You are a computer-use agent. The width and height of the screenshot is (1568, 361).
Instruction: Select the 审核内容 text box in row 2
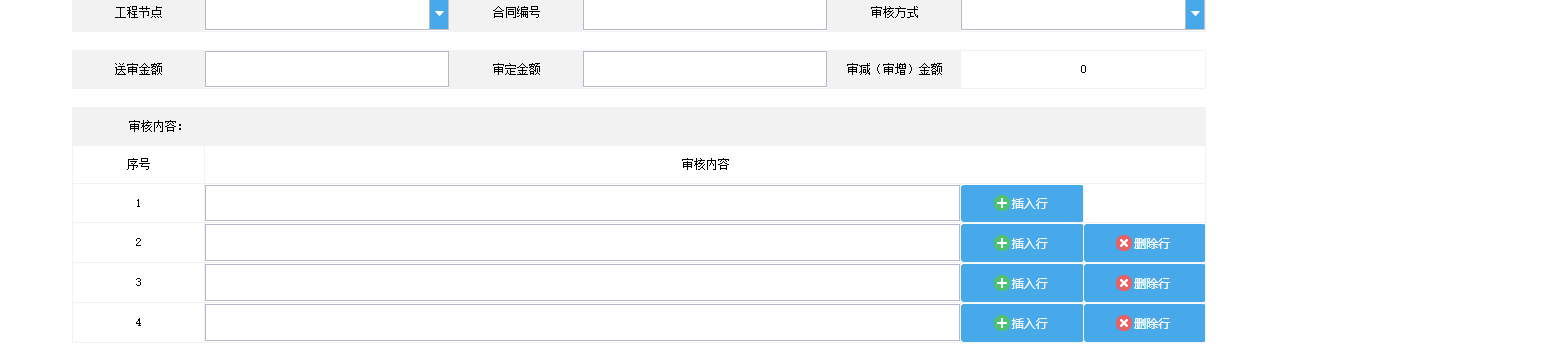coord(582,243)
